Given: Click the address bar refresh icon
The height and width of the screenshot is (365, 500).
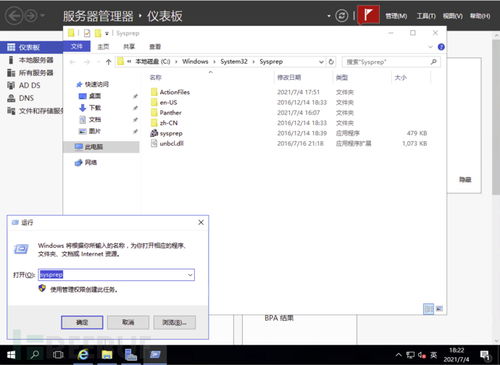Looking at the screenshot, I should pyautogui.click(x=331, y=62).
